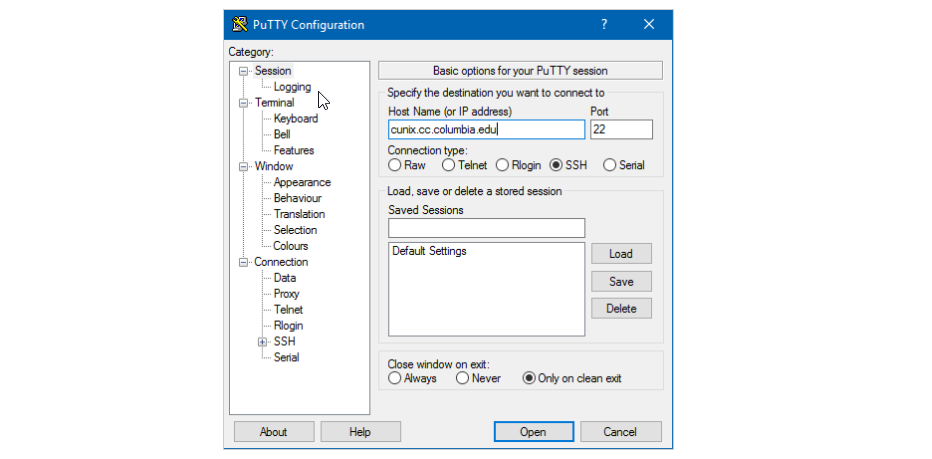Click the PuTTY icon in the title bar

click(240, 24)
